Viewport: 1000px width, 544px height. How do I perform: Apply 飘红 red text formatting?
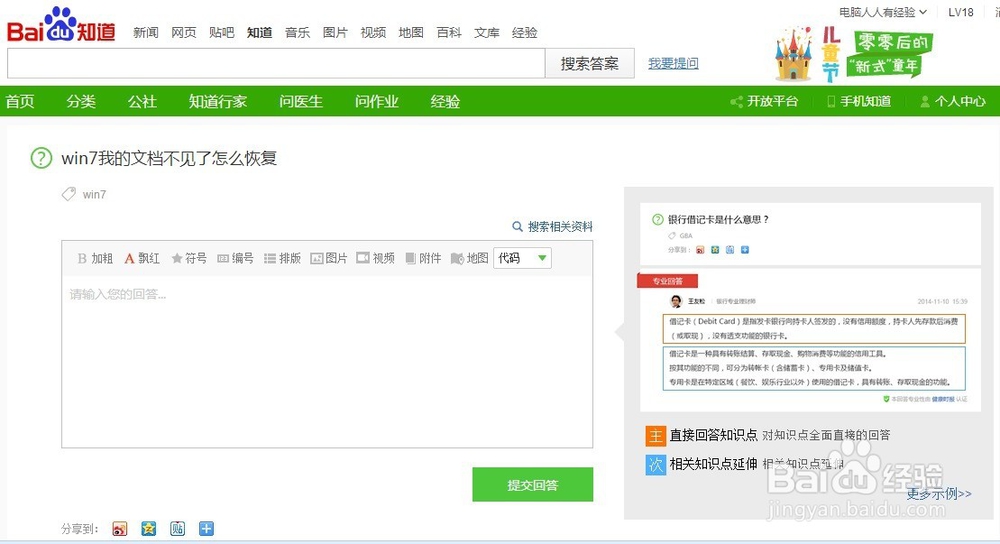142,258
